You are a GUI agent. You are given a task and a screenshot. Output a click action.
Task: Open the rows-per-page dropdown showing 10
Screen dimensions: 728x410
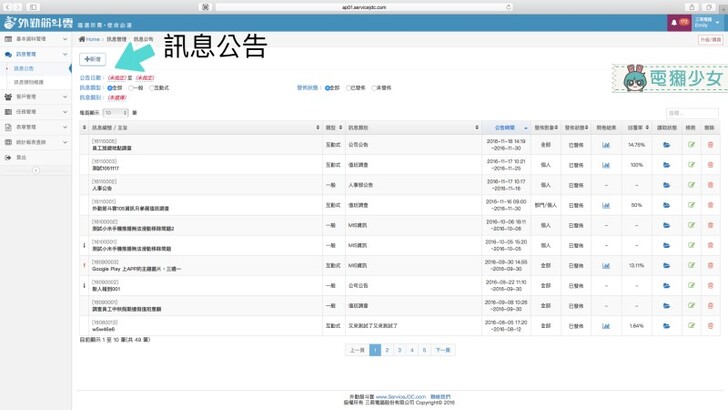pyautogui.click(x=115, y=113)
